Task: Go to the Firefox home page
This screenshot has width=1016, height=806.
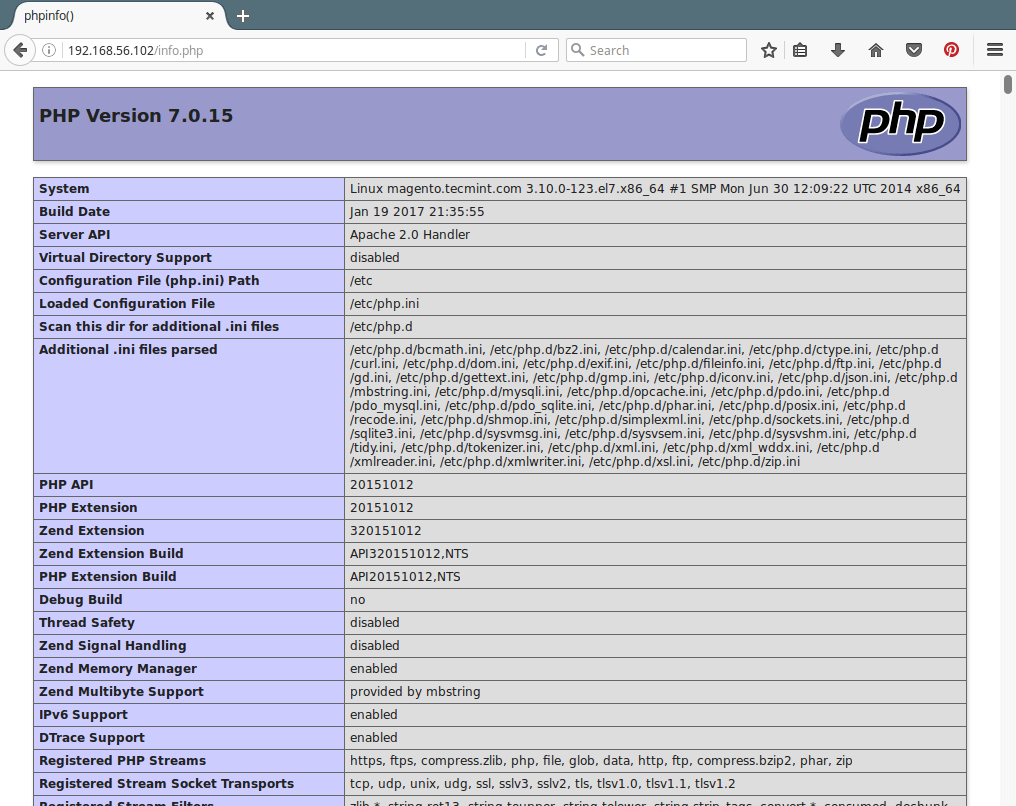Action: point(876,50)
